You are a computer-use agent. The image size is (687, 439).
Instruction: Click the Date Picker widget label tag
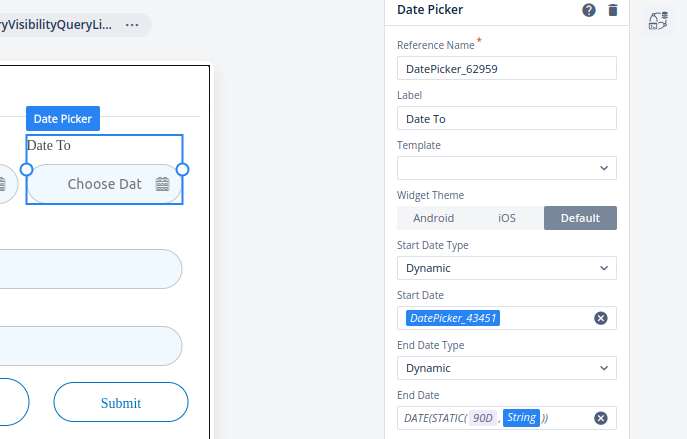coord(63,119)
